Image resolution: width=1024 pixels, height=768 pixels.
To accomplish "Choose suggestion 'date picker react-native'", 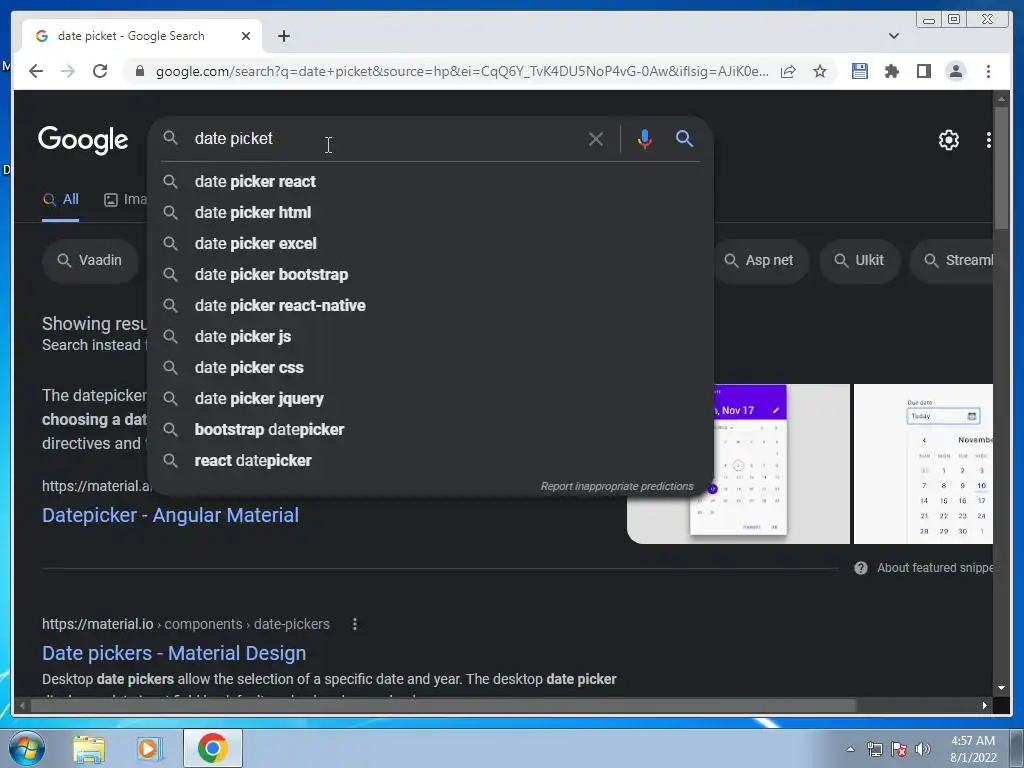I will point(431,306).
